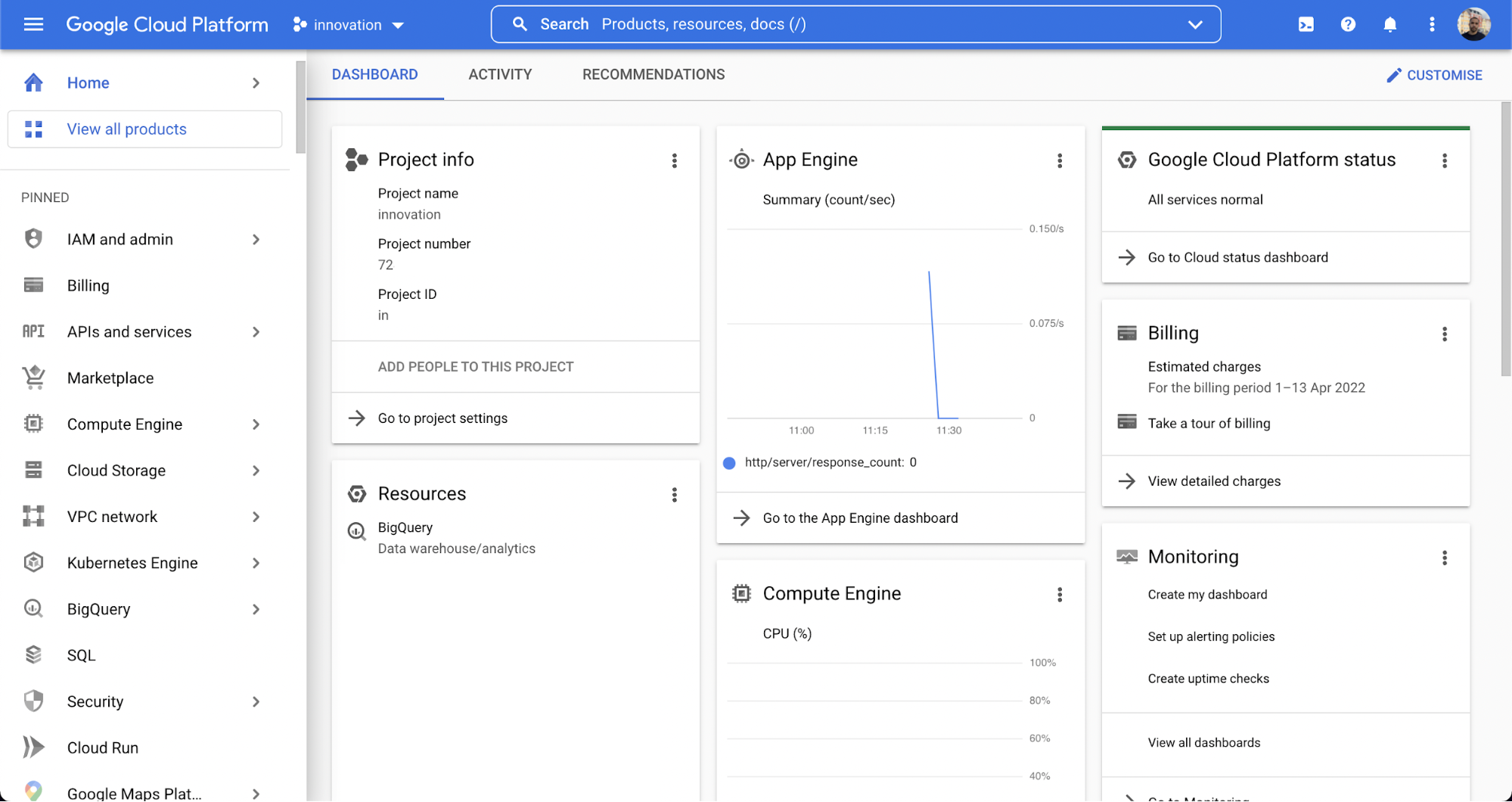Expand the search bar dropdown arrow

pyautogui.click(x=1195, y=24)
